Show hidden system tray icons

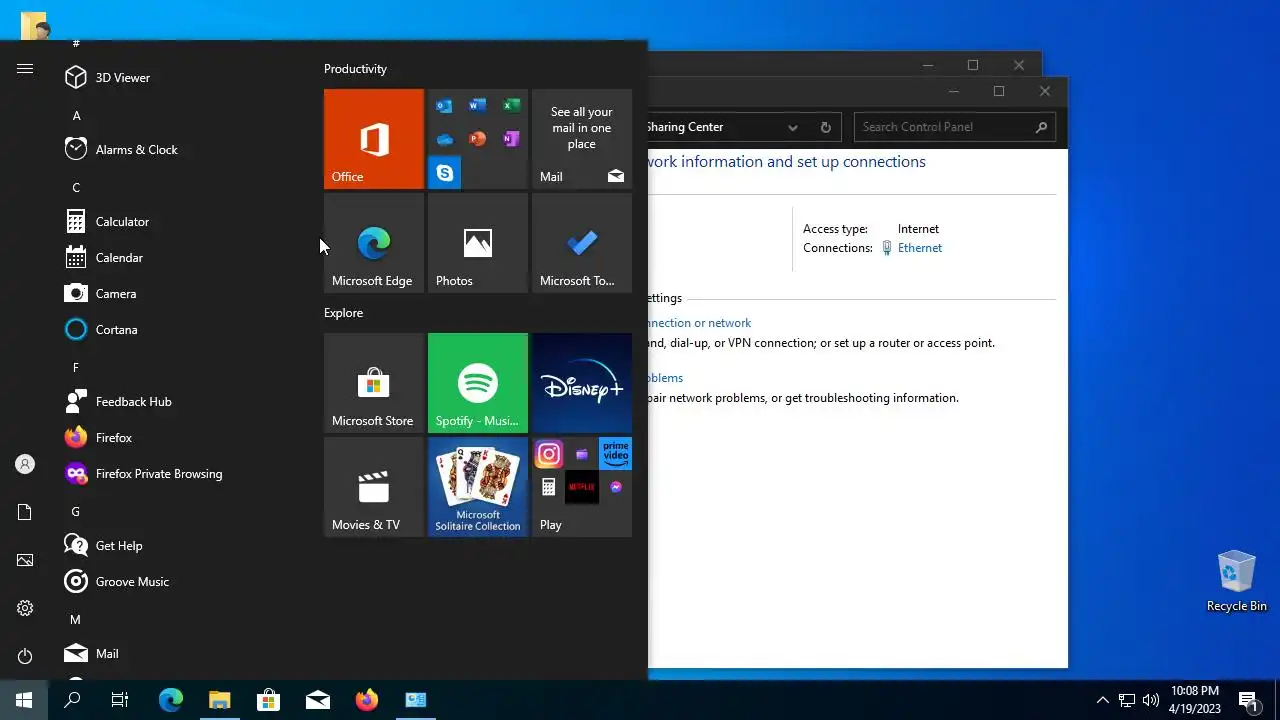1103,700
